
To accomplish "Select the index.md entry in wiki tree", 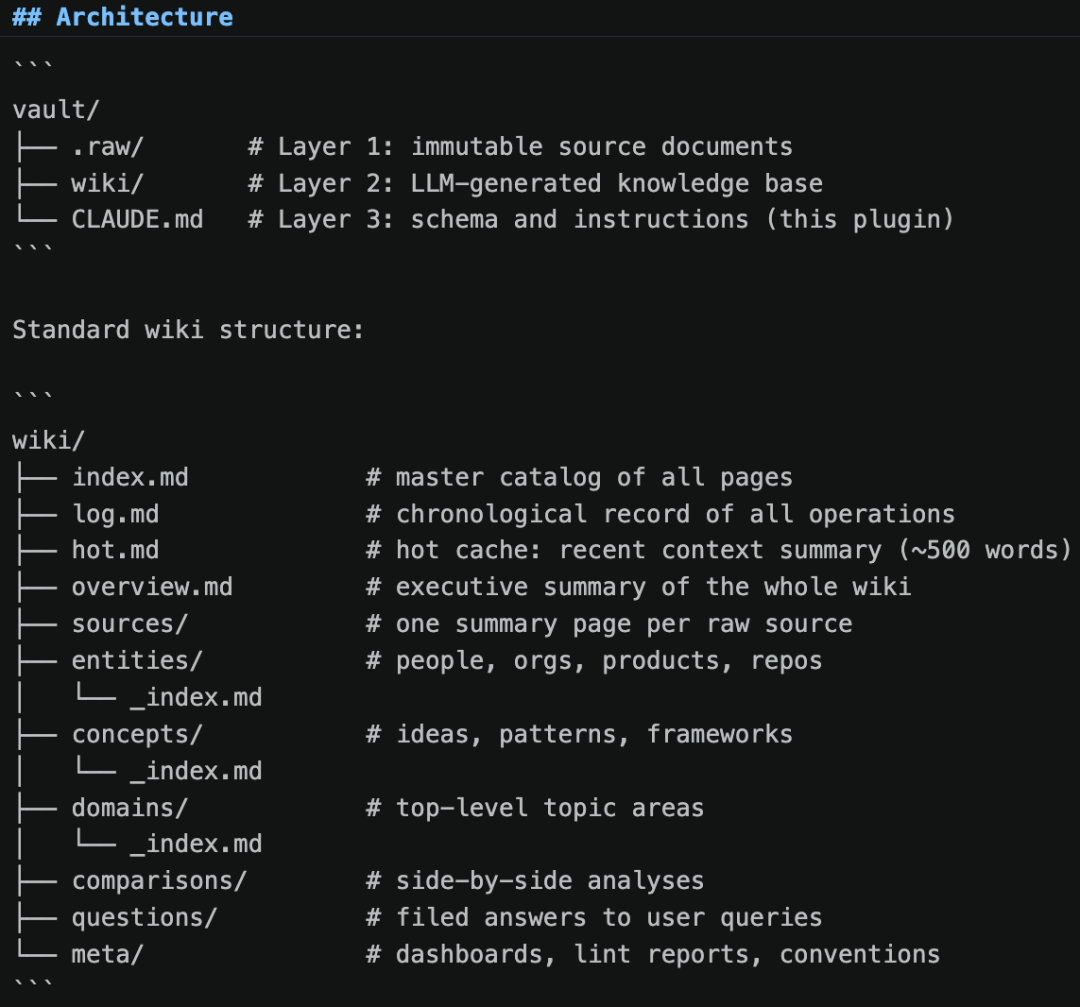I will (x=130, y=477).
